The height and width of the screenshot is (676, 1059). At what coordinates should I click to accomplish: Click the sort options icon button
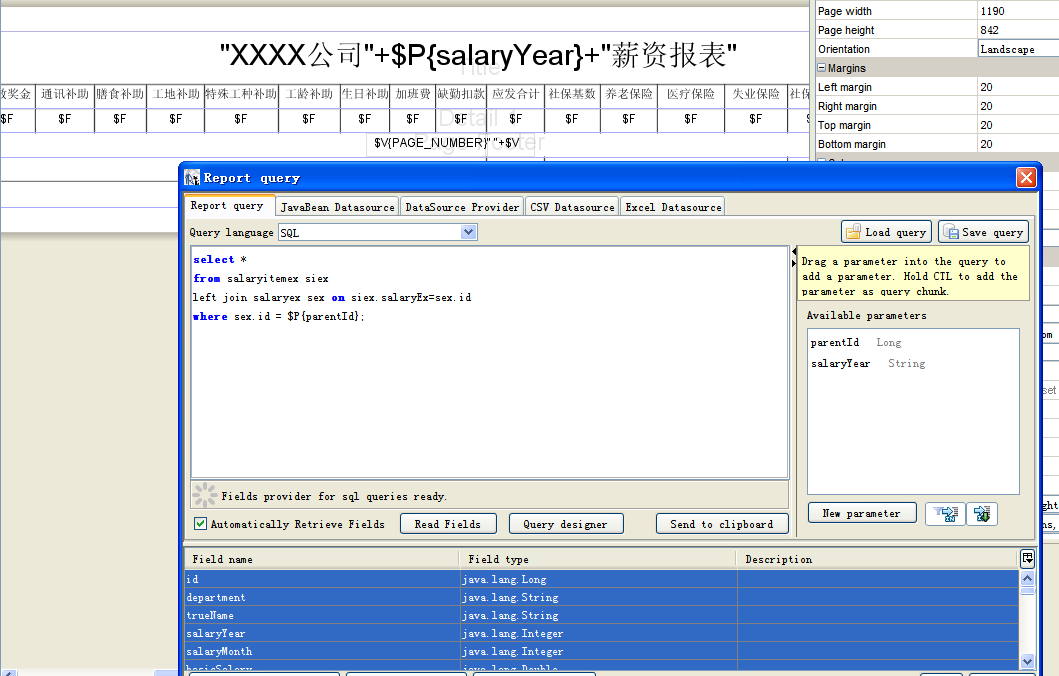[x=981, y=513]
